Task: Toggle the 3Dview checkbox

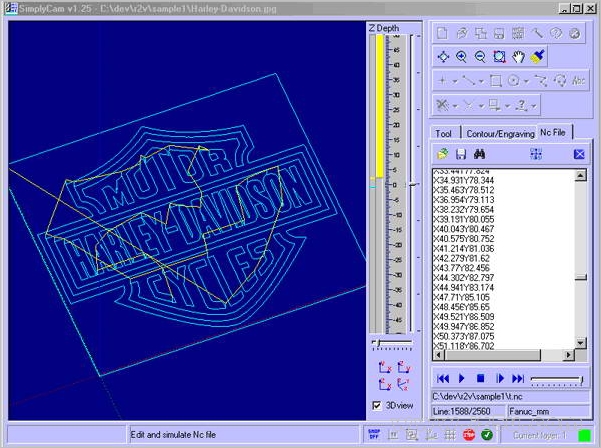Action: [x=376, y=405]
